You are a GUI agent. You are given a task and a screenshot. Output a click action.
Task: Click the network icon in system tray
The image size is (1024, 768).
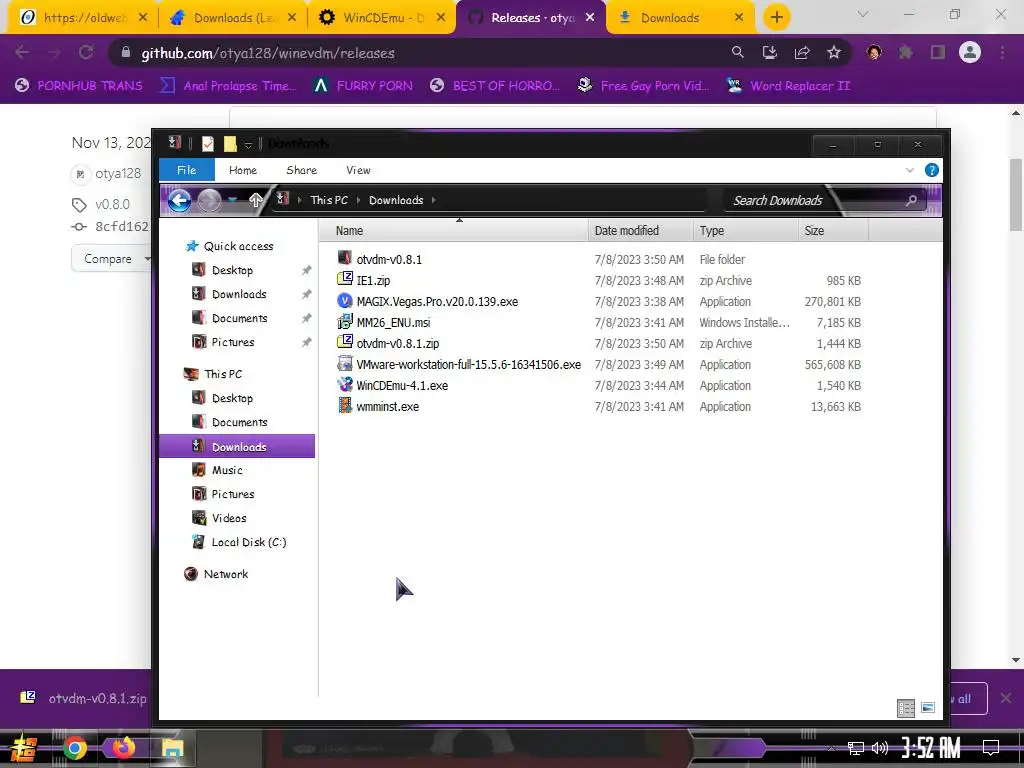click(x=856, y=748)
